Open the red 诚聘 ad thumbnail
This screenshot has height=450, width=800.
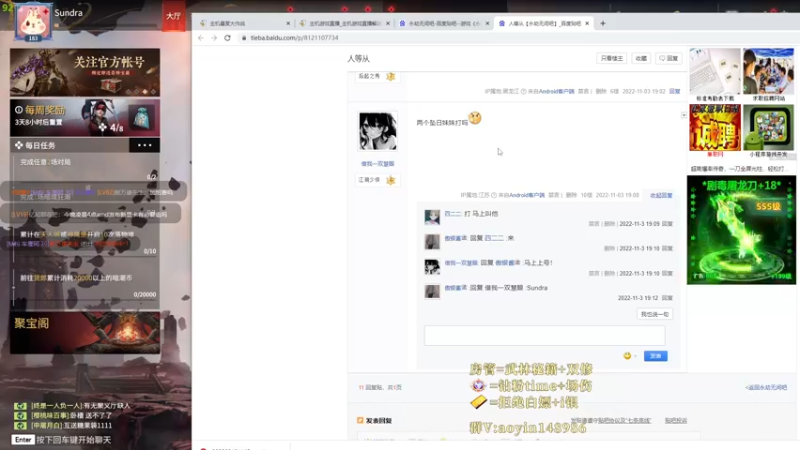coord(715,128)
